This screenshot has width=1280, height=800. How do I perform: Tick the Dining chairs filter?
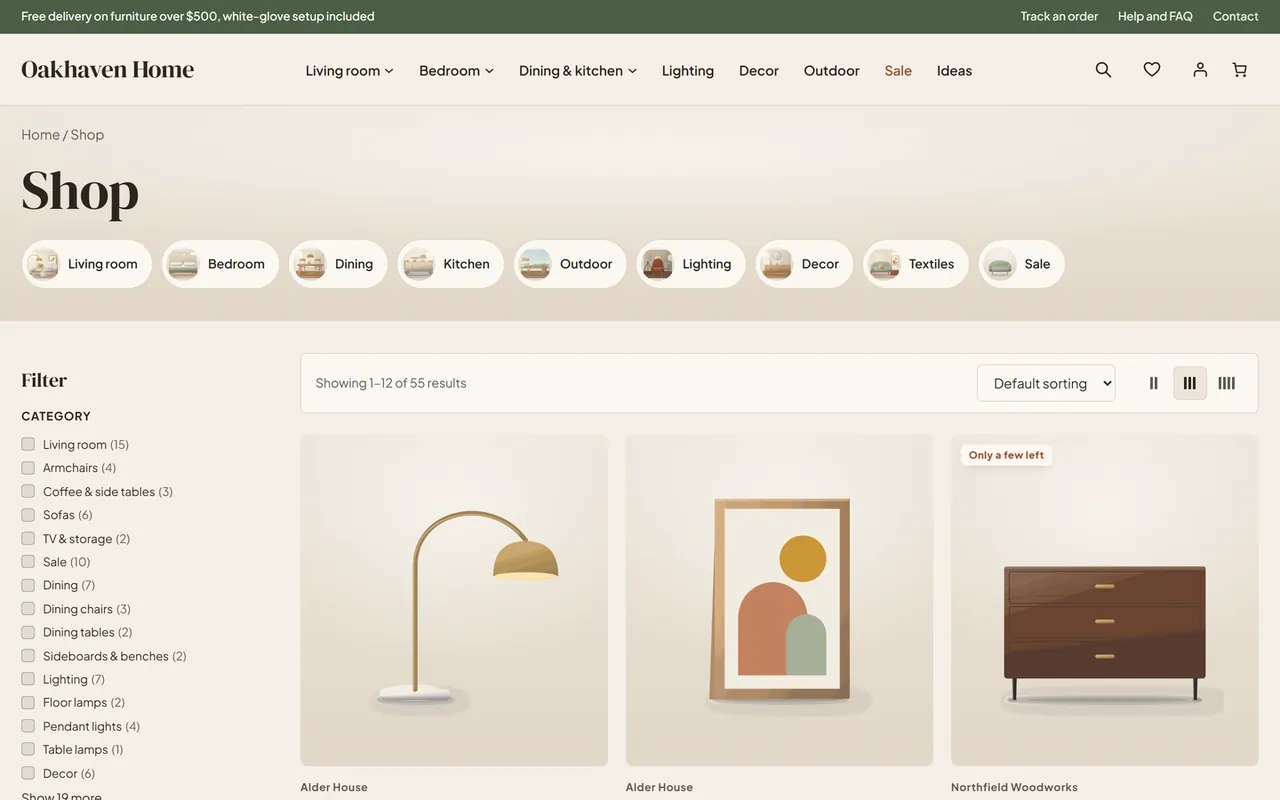click(28, 609)
